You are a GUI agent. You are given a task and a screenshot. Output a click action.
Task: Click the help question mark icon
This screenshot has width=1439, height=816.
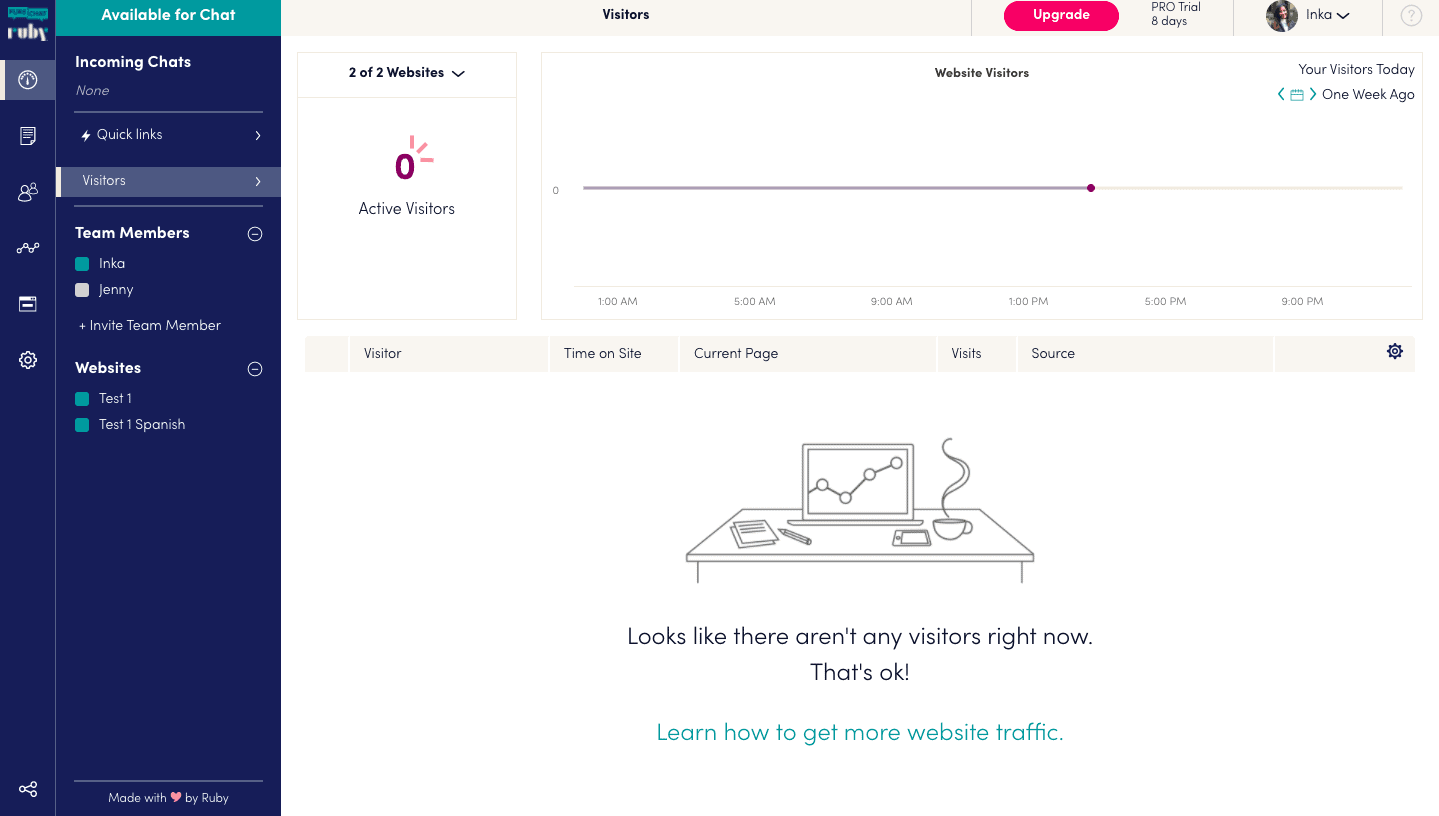click(1411, 15)
